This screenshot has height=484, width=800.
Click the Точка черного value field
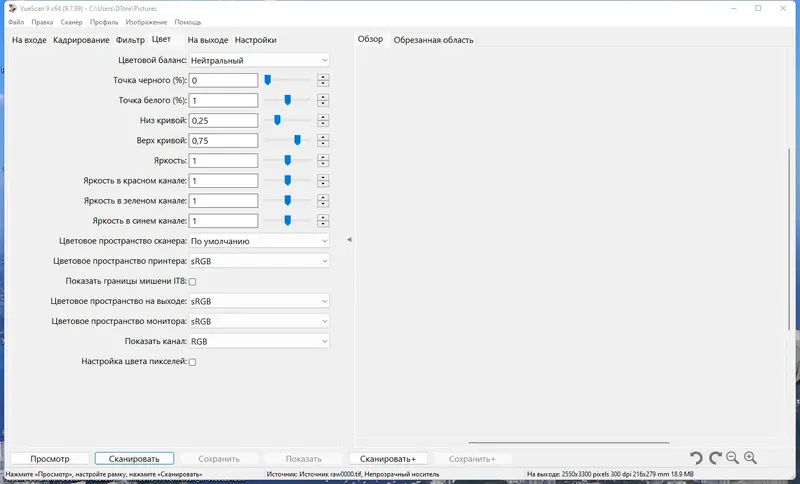[223, 80]
